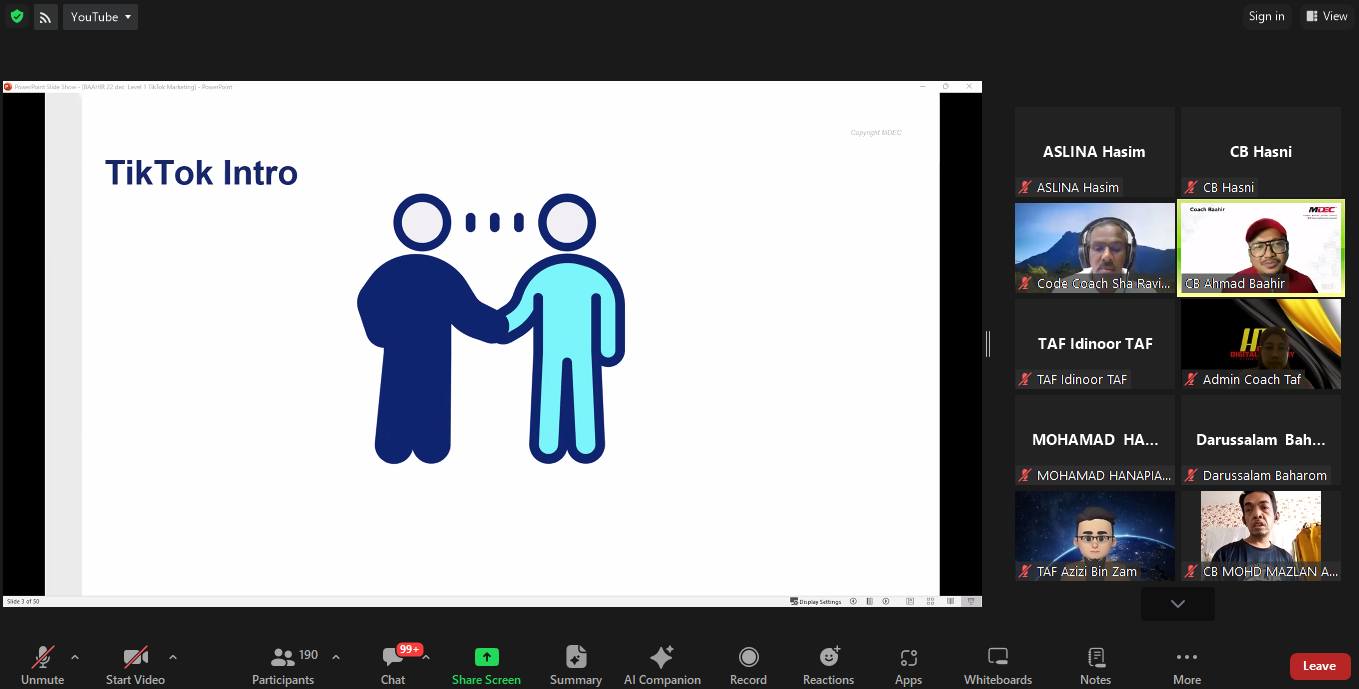Unmute the microphone
This screenshot has height=689, width=1359.
pos(42,665)
